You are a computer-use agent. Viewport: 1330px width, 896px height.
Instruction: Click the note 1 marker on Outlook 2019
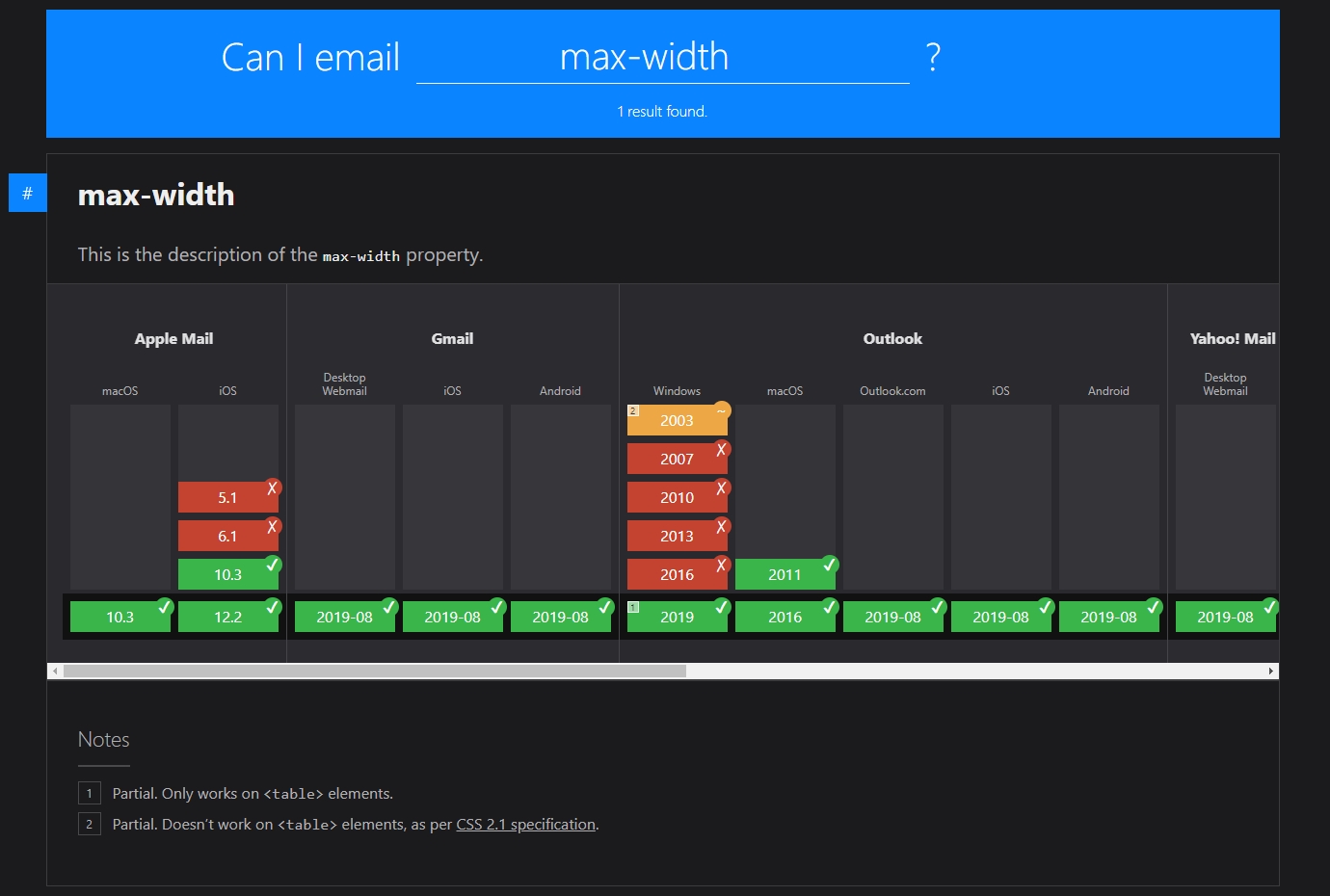click(633, 607)
